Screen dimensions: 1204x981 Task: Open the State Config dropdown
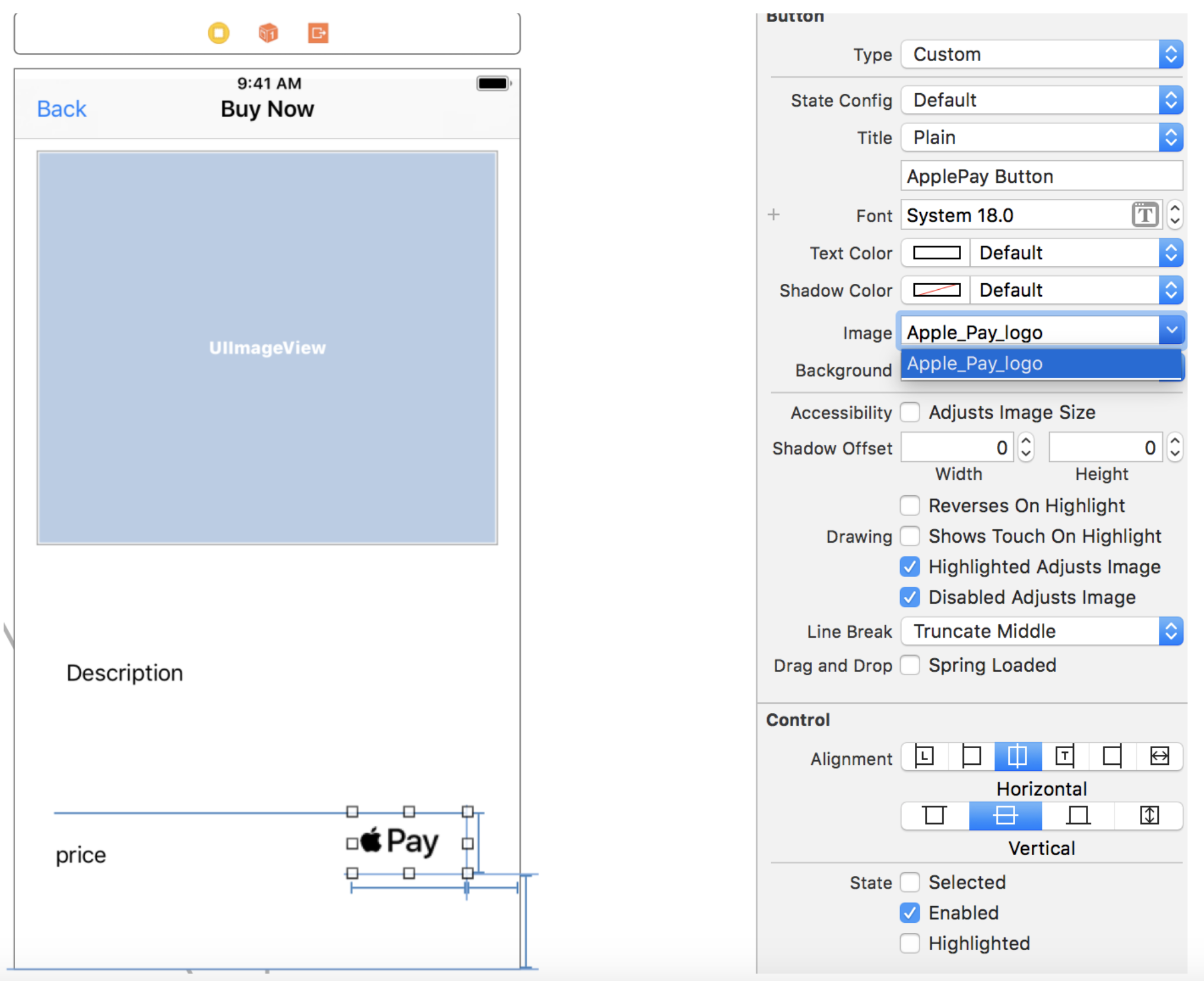(x=1041, y=100)
